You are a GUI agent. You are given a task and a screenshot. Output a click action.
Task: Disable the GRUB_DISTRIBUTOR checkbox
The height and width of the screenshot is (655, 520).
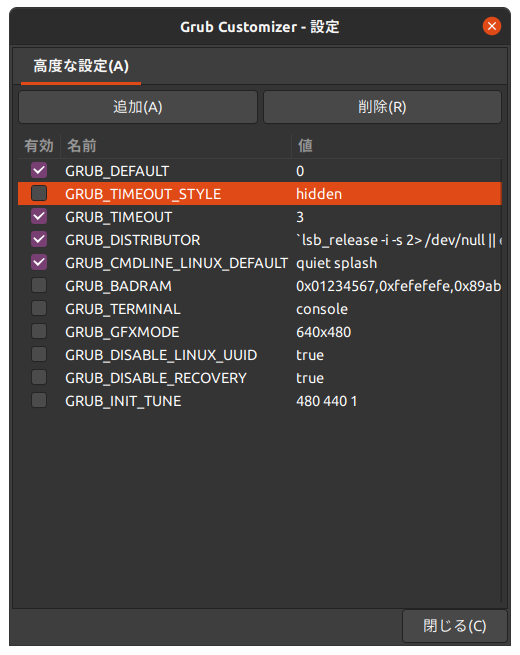click(x=39, y=239)
